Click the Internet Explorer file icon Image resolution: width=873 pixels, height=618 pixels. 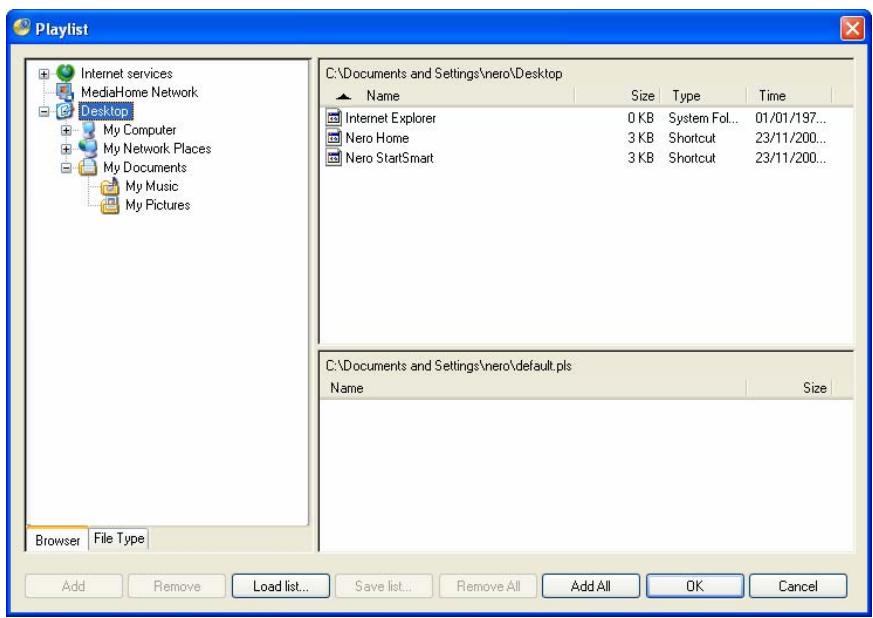[333, 117]
